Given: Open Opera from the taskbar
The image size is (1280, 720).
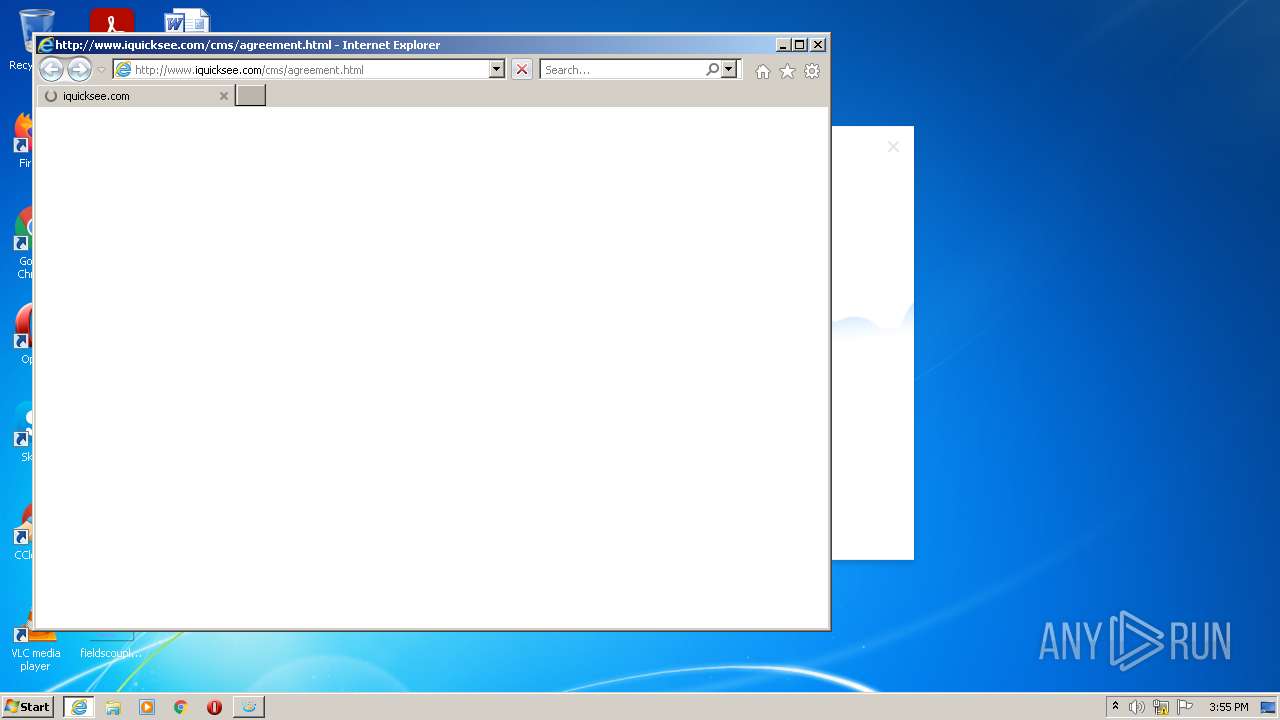Looking at the screenshot, I should pyautogui.click(x=214, y=707).
